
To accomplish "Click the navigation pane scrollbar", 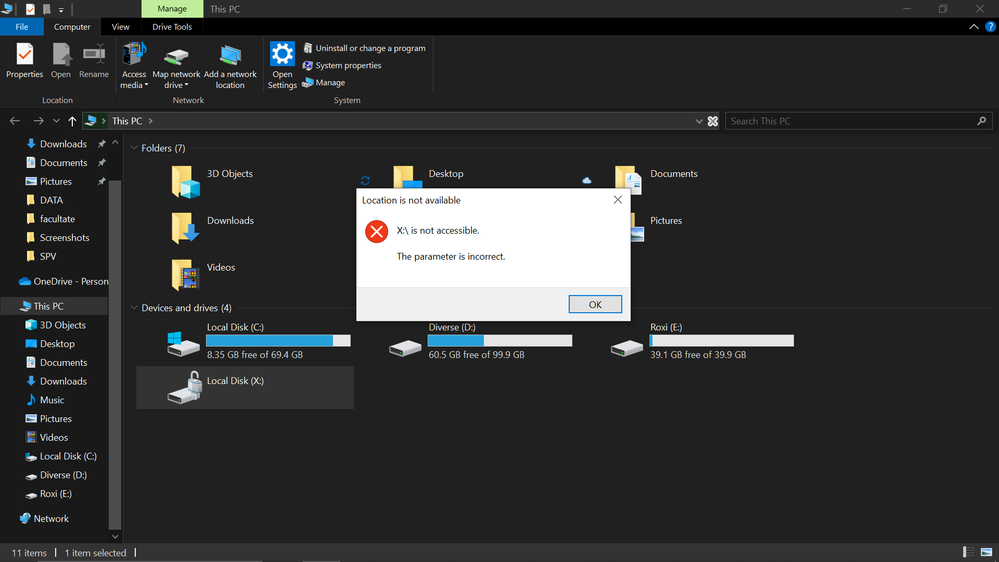I will [x=115, y=354].
